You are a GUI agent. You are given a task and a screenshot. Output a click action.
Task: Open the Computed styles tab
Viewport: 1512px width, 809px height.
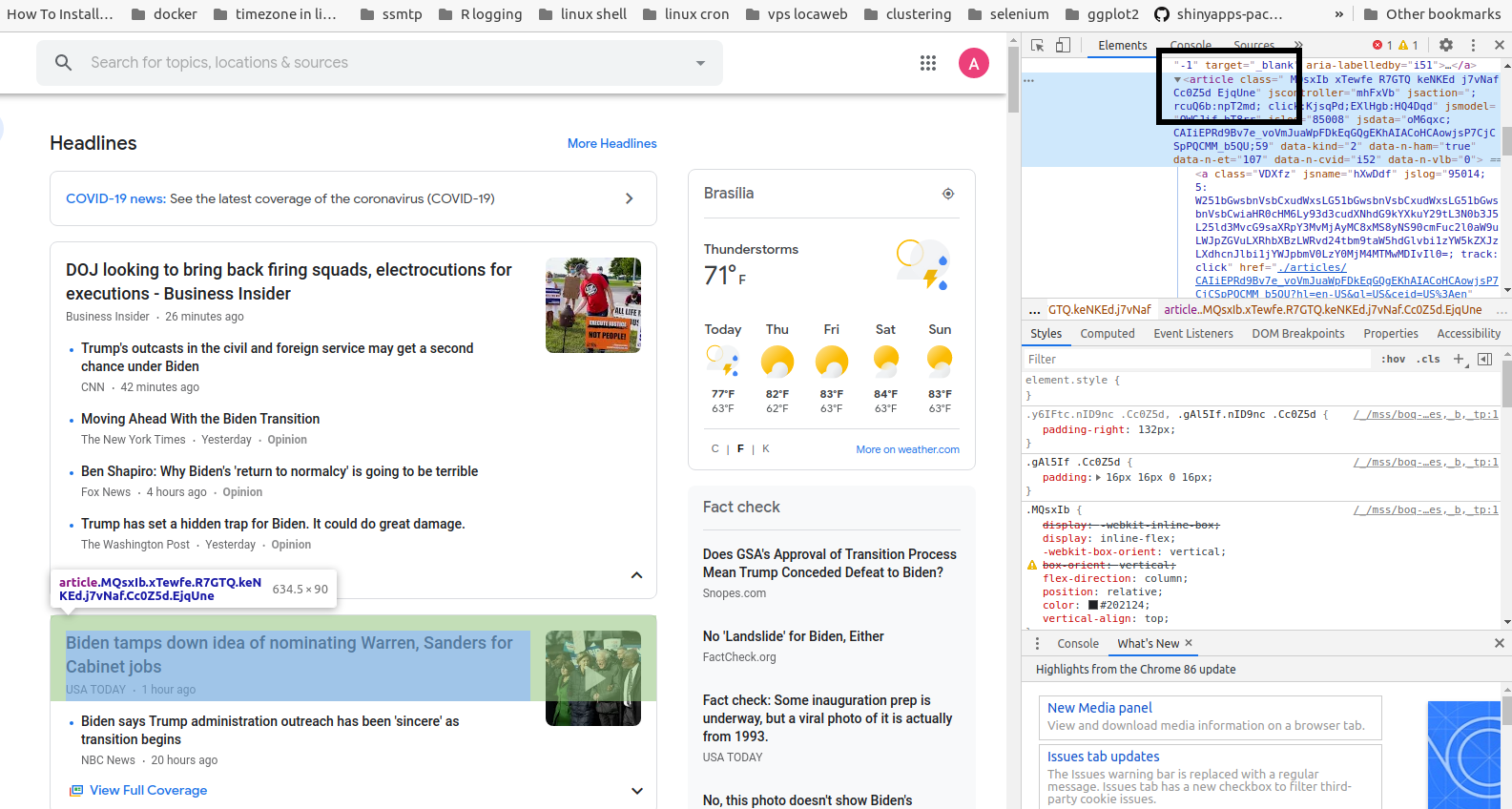[x=1108, y=334]
